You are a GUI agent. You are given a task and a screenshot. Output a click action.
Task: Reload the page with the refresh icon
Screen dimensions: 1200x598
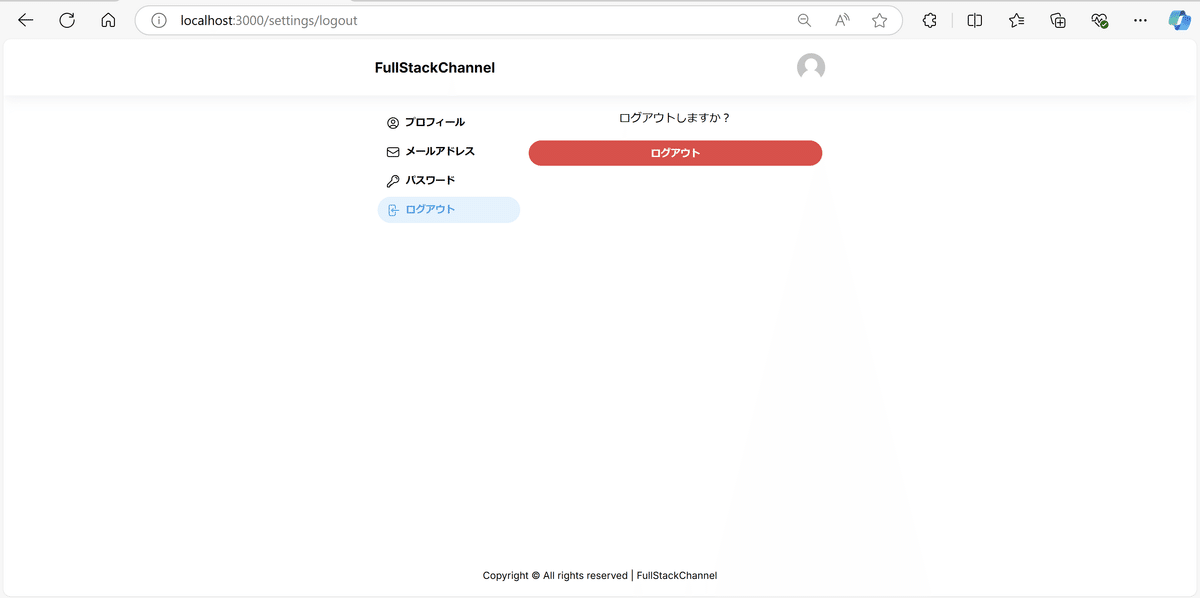[67, 20]
